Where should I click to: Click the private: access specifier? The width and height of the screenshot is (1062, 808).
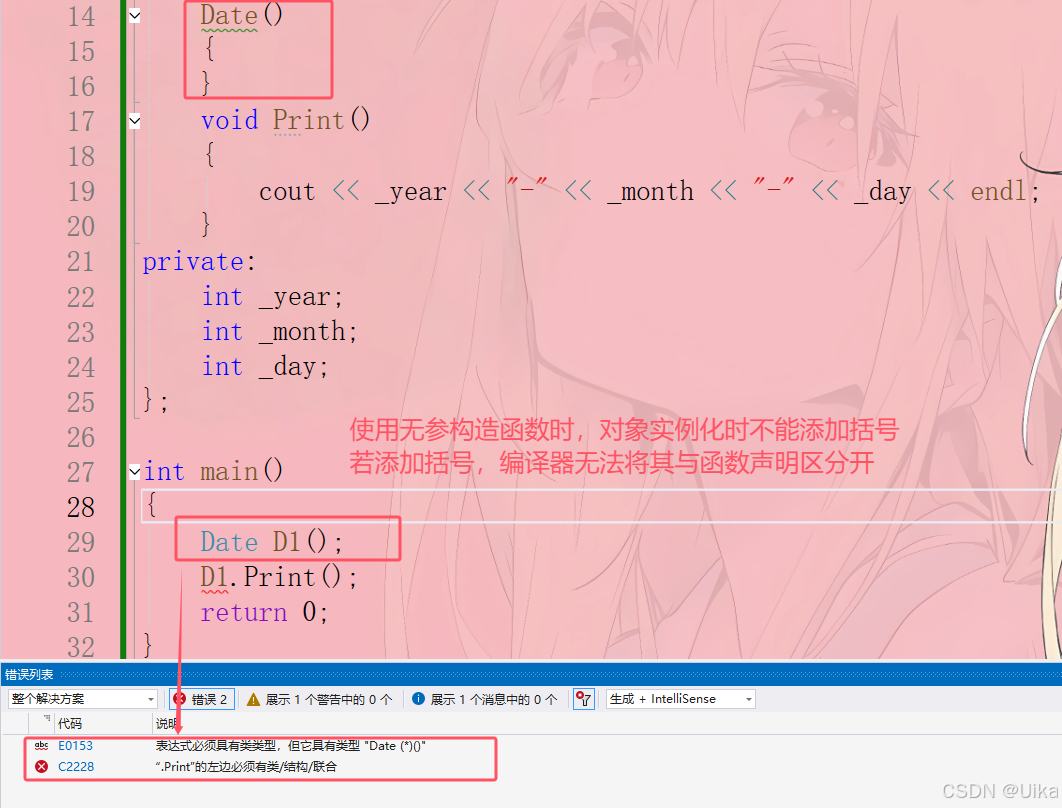pyautogui.click(x=199, y=262)
